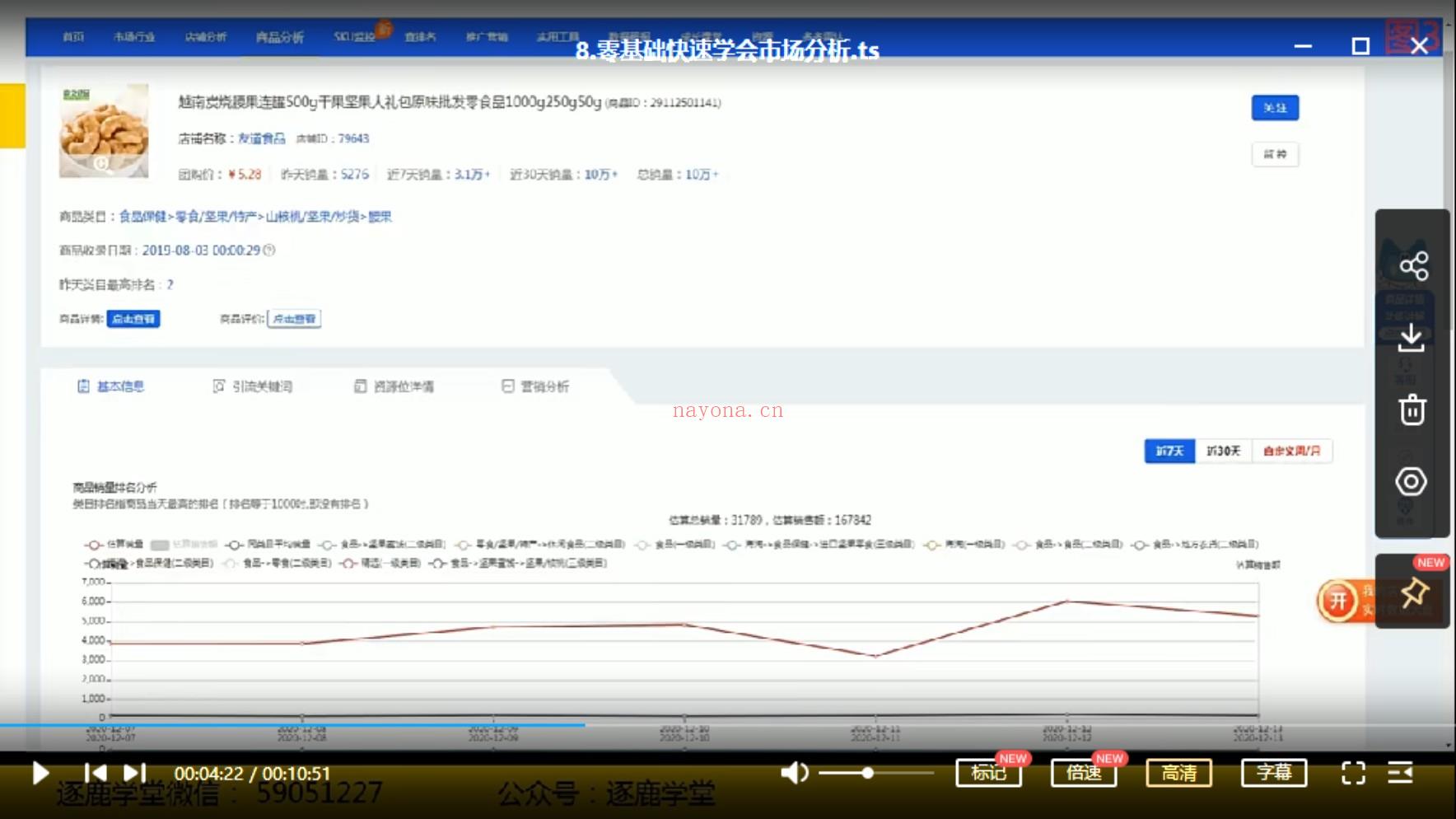Switch to the 资源位详情 tab
Image resolution: width=1456 pixels, height=819 pixels.
click(x=394, y=386)
